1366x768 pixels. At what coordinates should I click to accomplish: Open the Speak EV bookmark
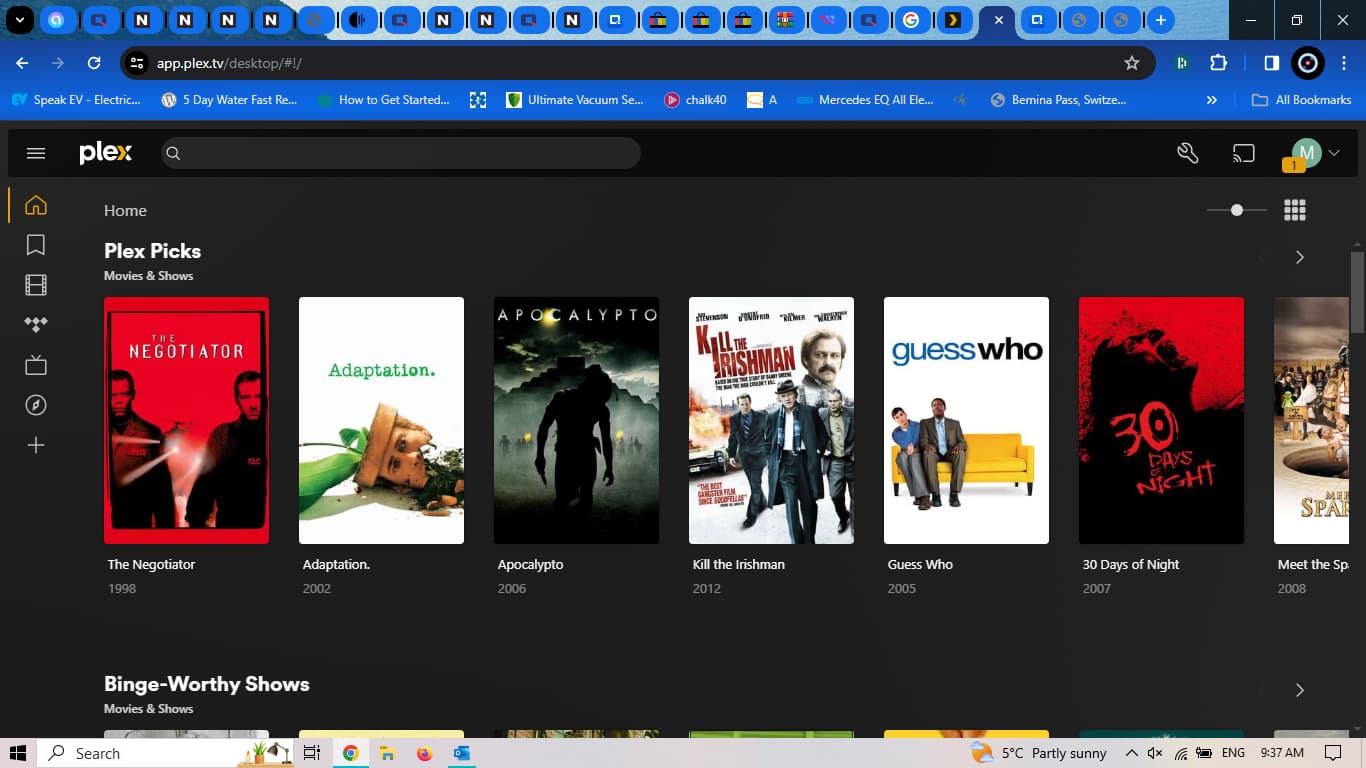[x=76, y=100]
